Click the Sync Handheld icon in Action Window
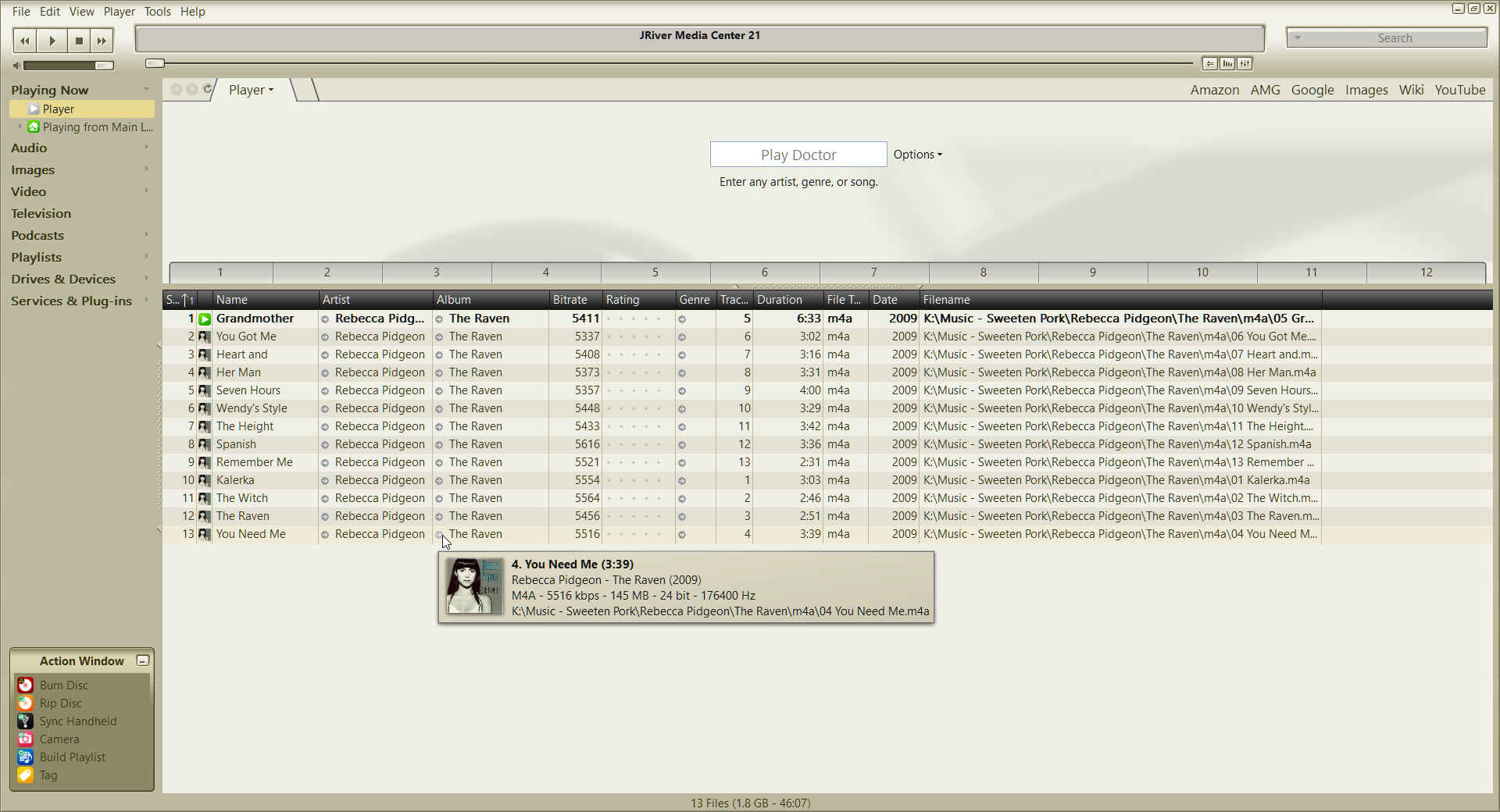The height and width of the screenshot is (812, 1500). coord(26,721)
